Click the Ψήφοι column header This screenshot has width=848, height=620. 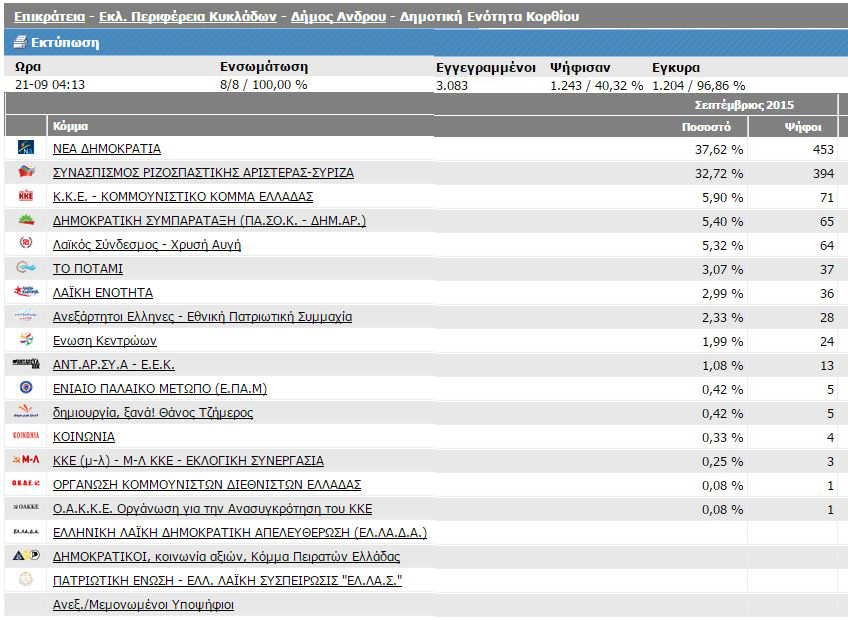pyautogui.click(x=803, y=127)
